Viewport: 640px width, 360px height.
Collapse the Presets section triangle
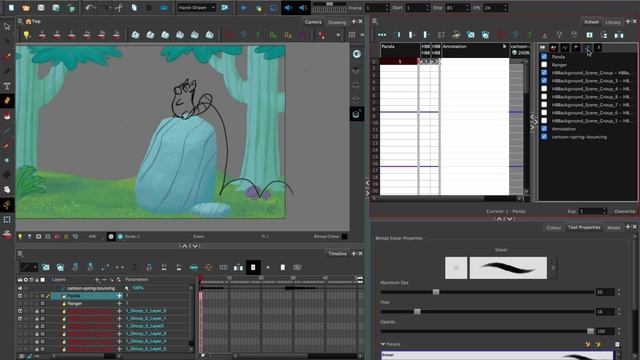(x=383, y=344)
